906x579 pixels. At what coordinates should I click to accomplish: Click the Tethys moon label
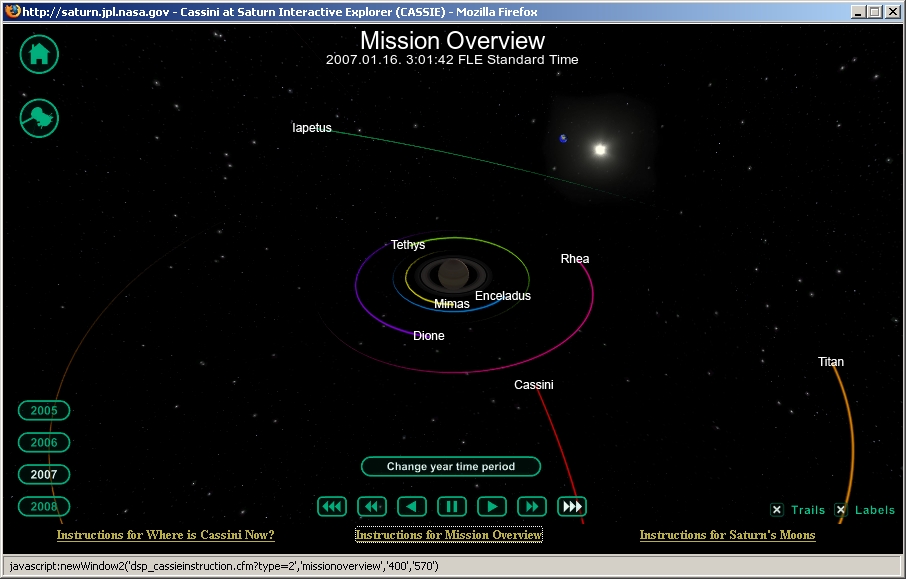click(408, 245)
